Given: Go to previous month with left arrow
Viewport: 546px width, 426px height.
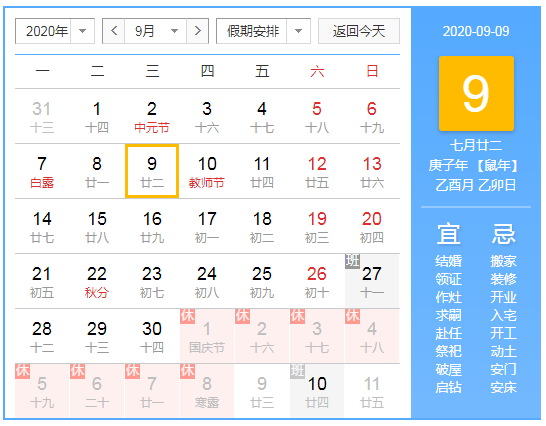Looking at the screenshot, I should pos(114,31).
